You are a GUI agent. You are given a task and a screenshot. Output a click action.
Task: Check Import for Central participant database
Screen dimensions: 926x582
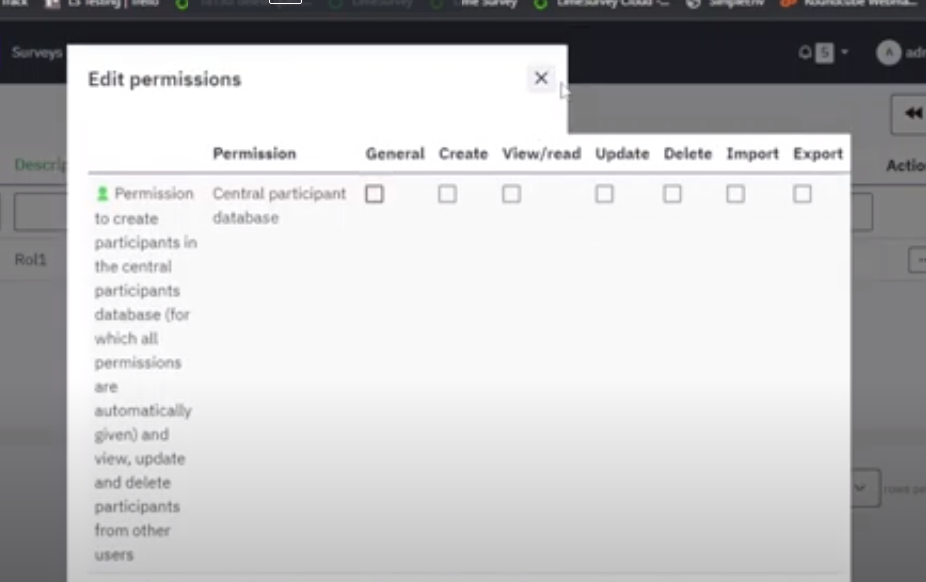[735, 194]
